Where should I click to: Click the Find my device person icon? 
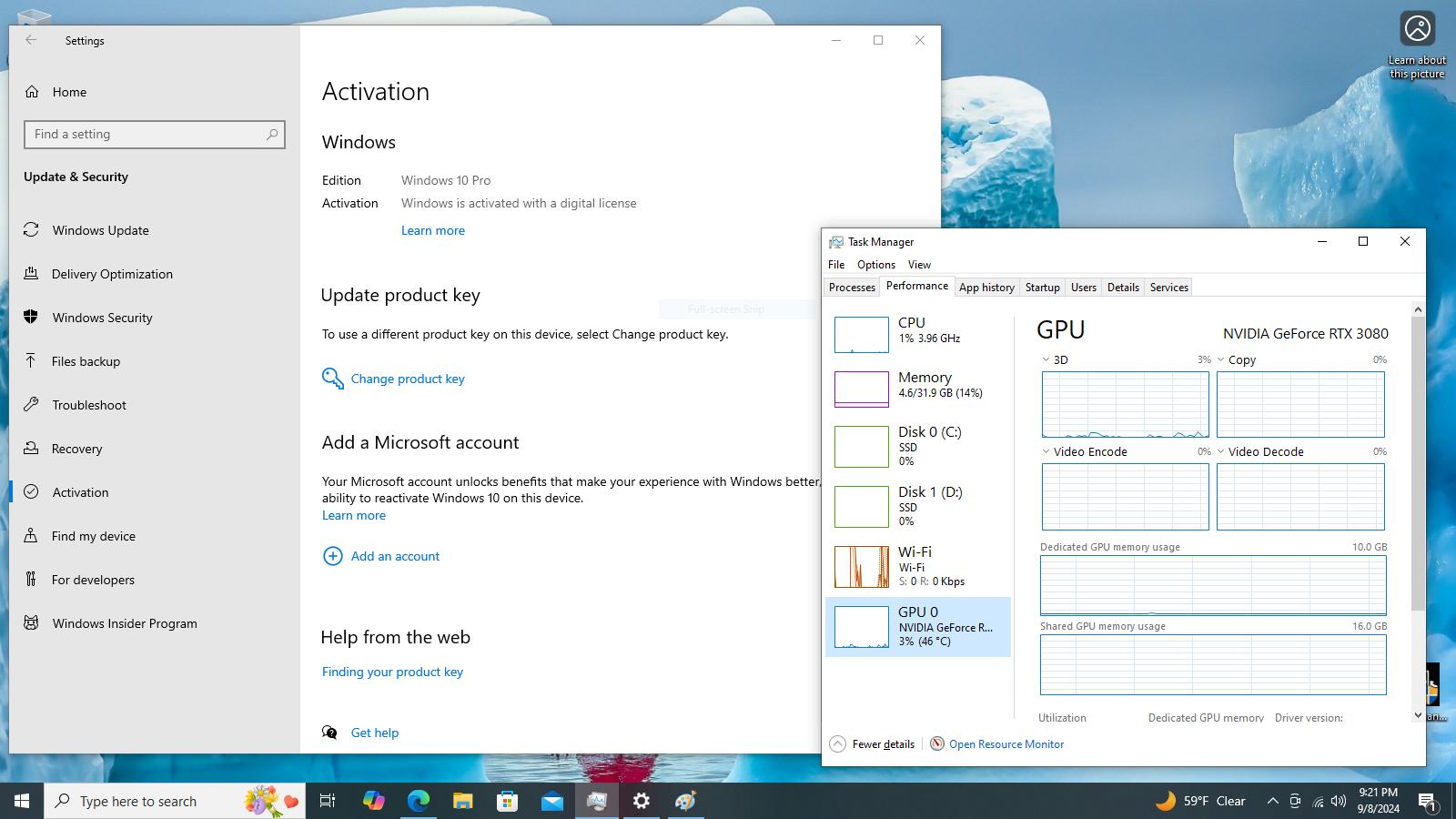pos(31,536)
